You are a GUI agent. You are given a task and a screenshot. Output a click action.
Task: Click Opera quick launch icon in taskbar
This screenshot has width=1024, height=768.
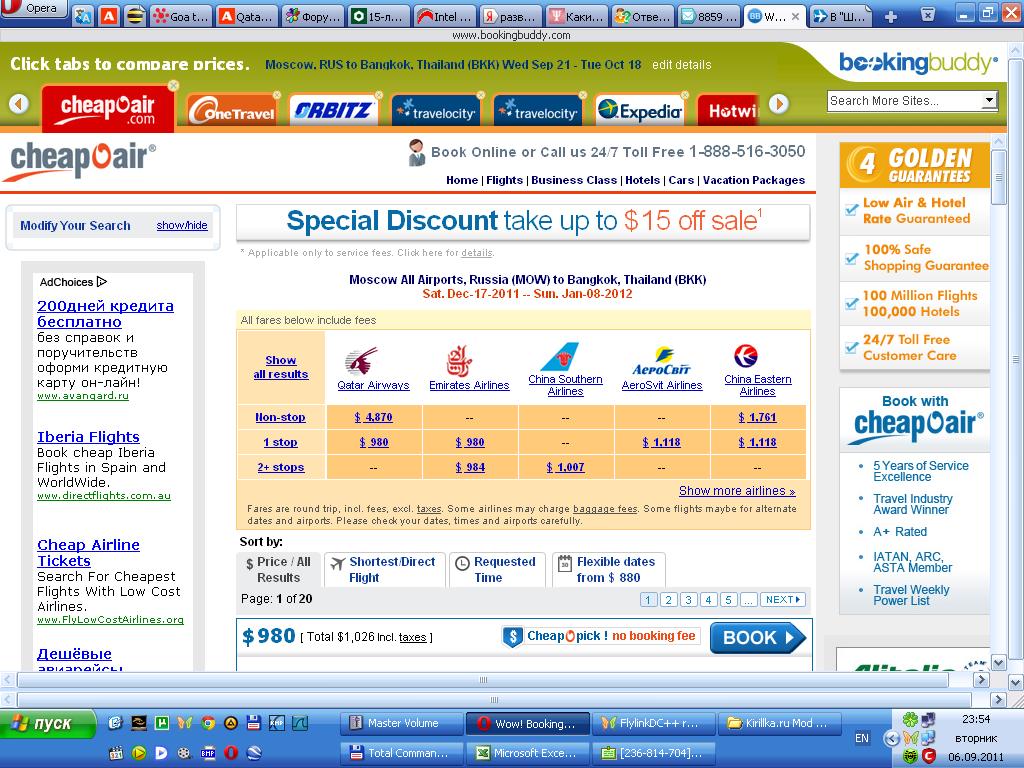pyautogui.click(x=231, y=753)
